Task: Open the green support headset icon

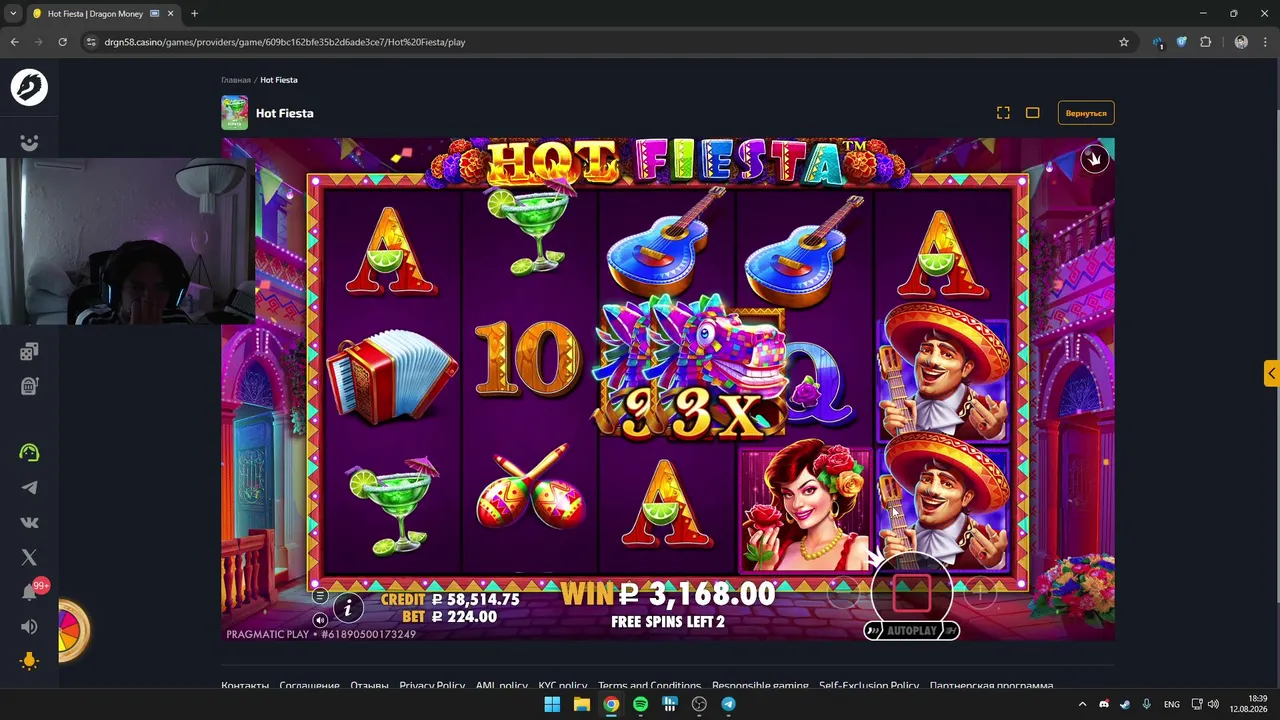Action: [29, 453]
